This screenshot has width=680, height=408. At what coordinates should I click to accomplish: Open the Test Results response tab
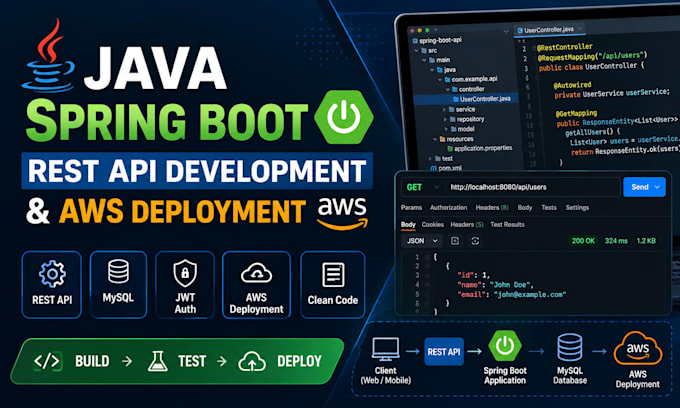click(x=507, y=225)
